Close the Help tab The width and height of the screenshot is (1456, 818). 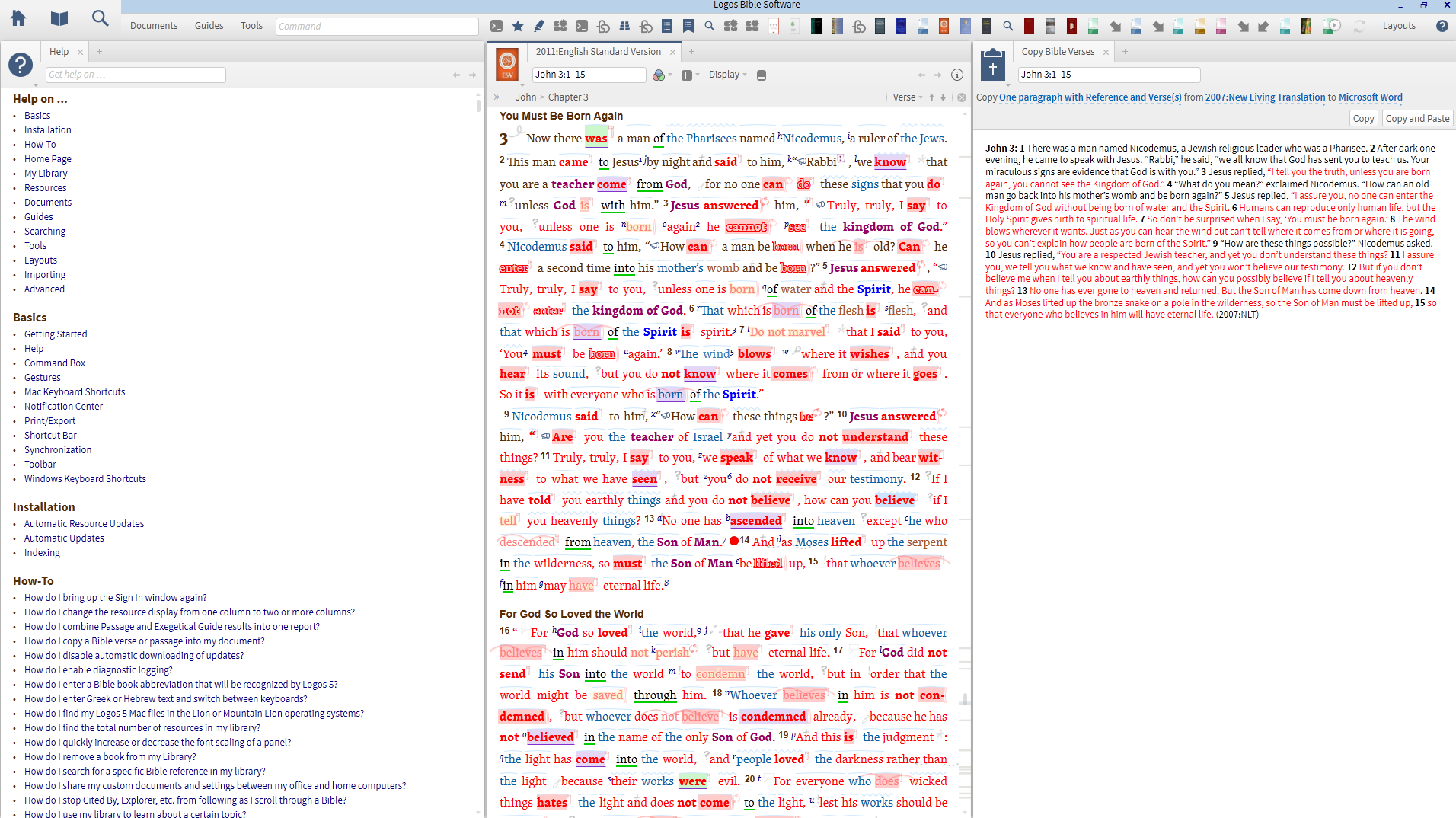(80, 53)
